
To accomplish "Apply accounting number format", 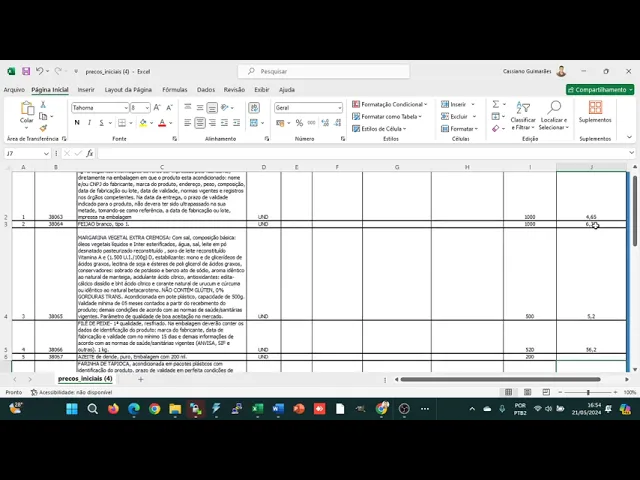I will (280, 123).
